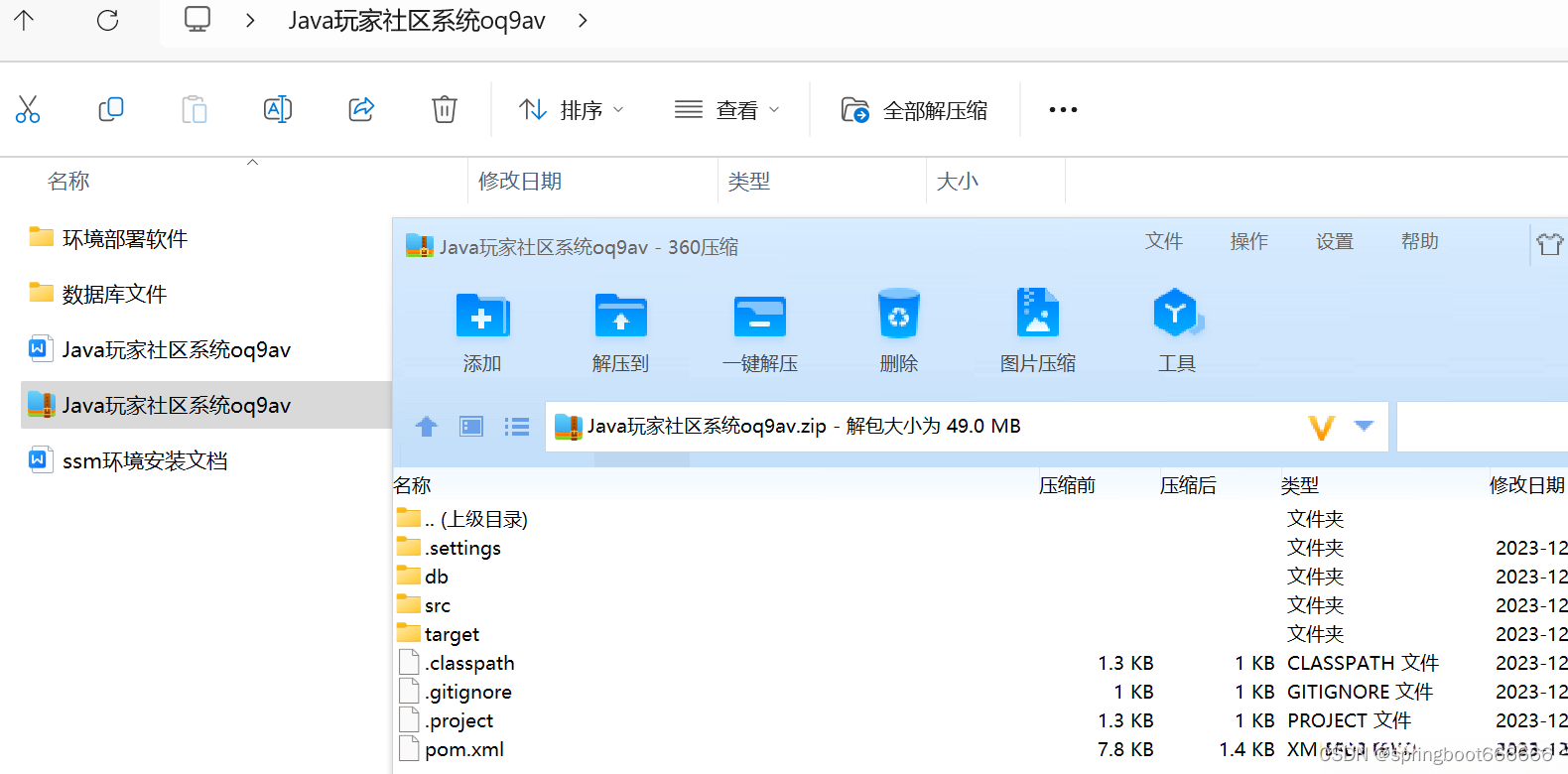Viewport: 1568px width, 774px height.
Task: Select Java玩家社区系统oq9av zip archive in Explorer
Action: coord(206,405)
